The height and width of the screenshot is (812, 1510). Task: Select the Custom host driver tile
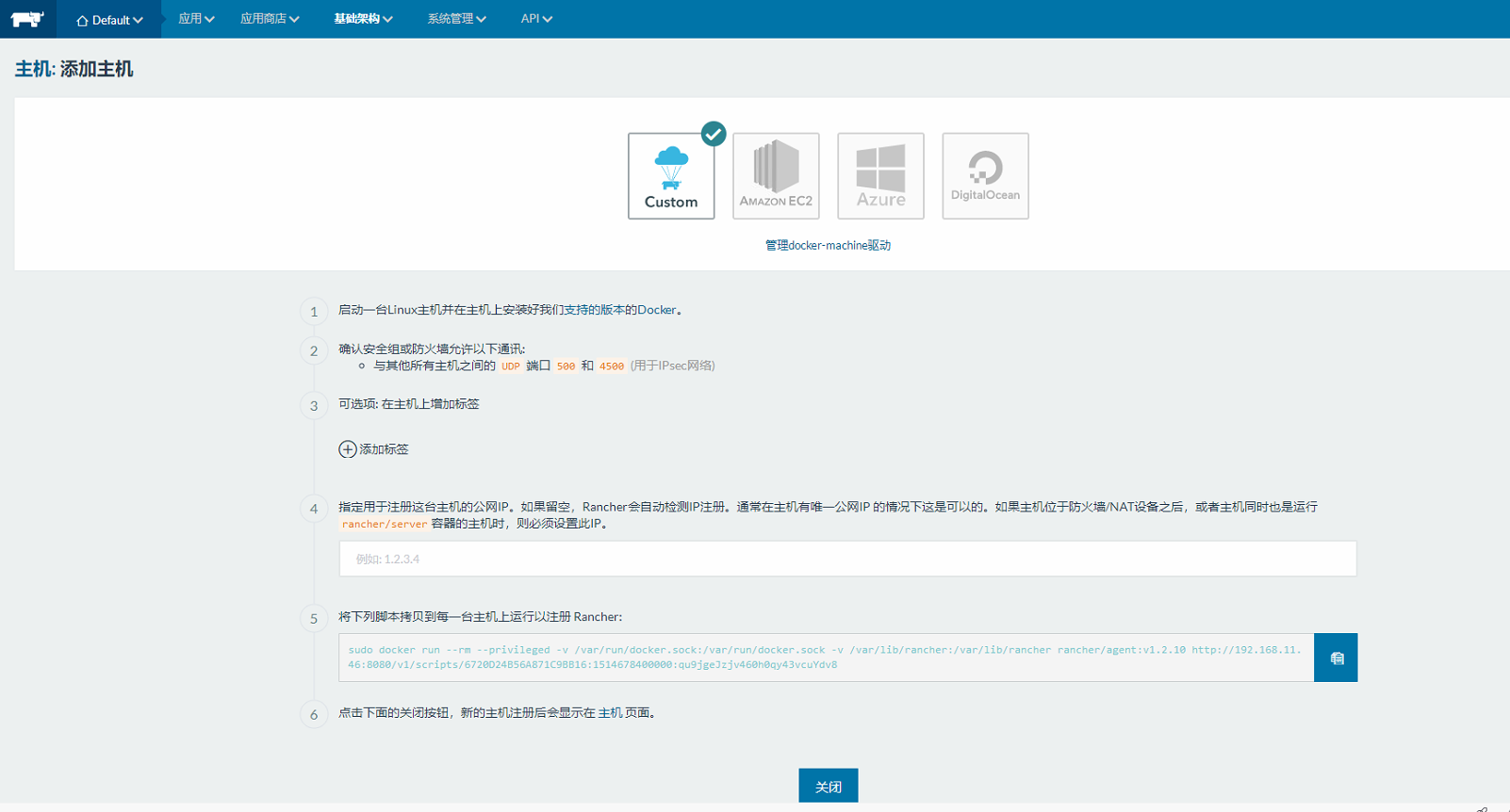click(671, 176)
